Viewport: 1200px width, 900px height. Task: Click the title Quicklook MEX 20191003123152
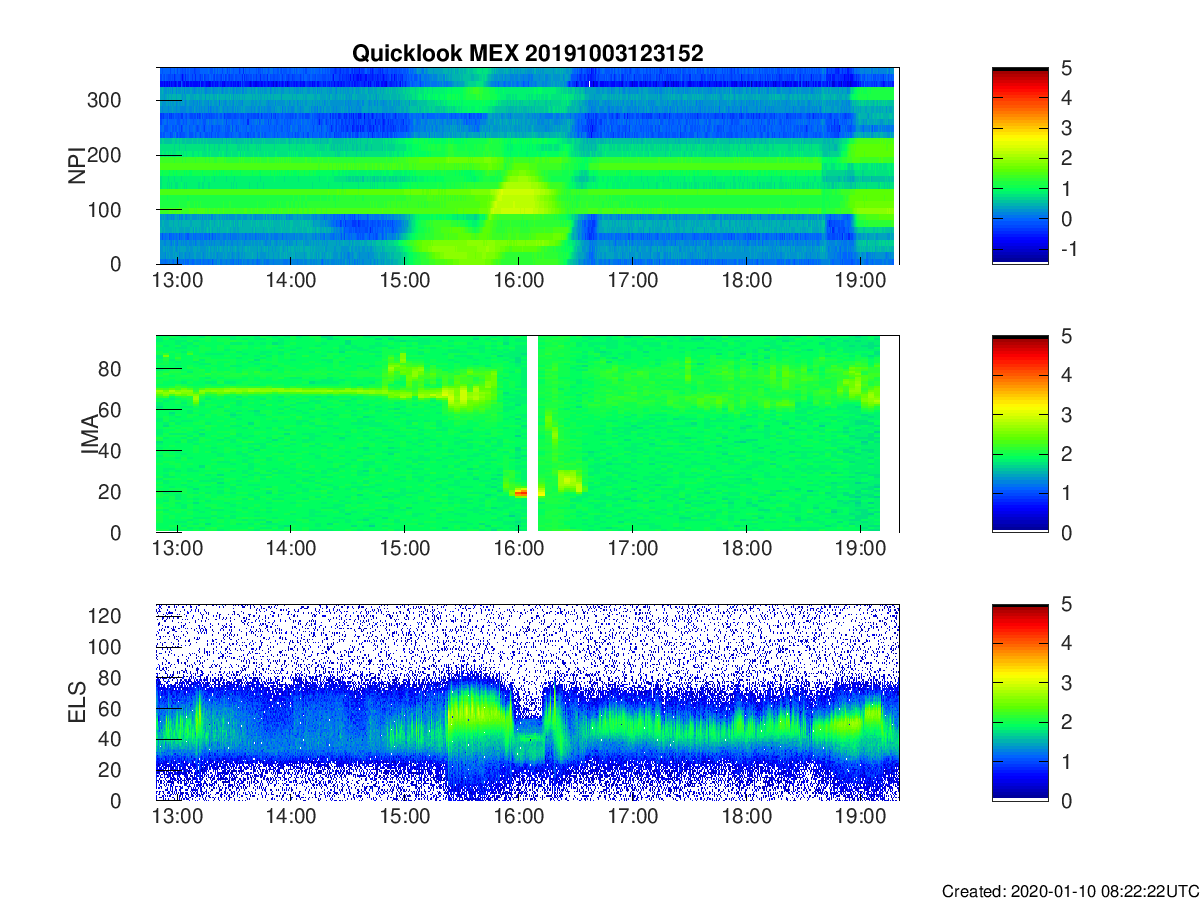pyautogui.click(x=527, y=54)
